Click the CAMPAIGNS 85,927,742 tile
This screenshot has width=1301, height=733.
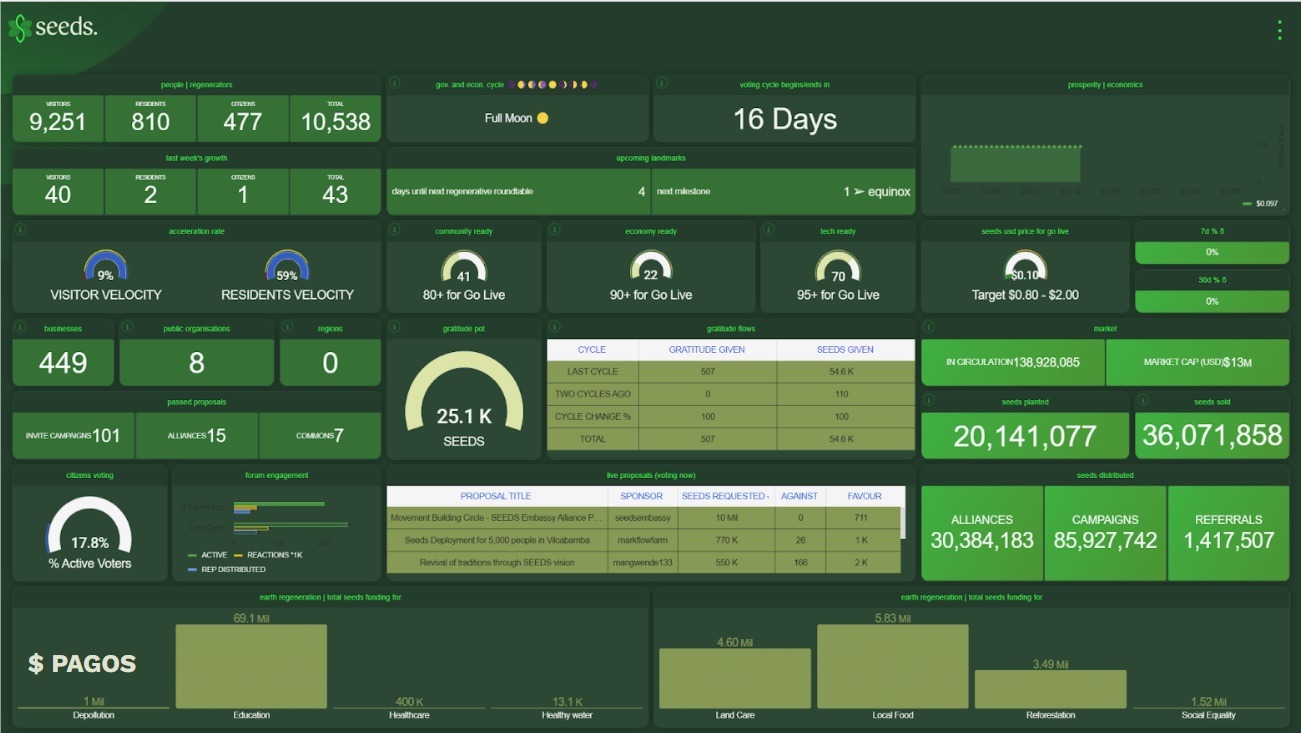pos(1105,533)
